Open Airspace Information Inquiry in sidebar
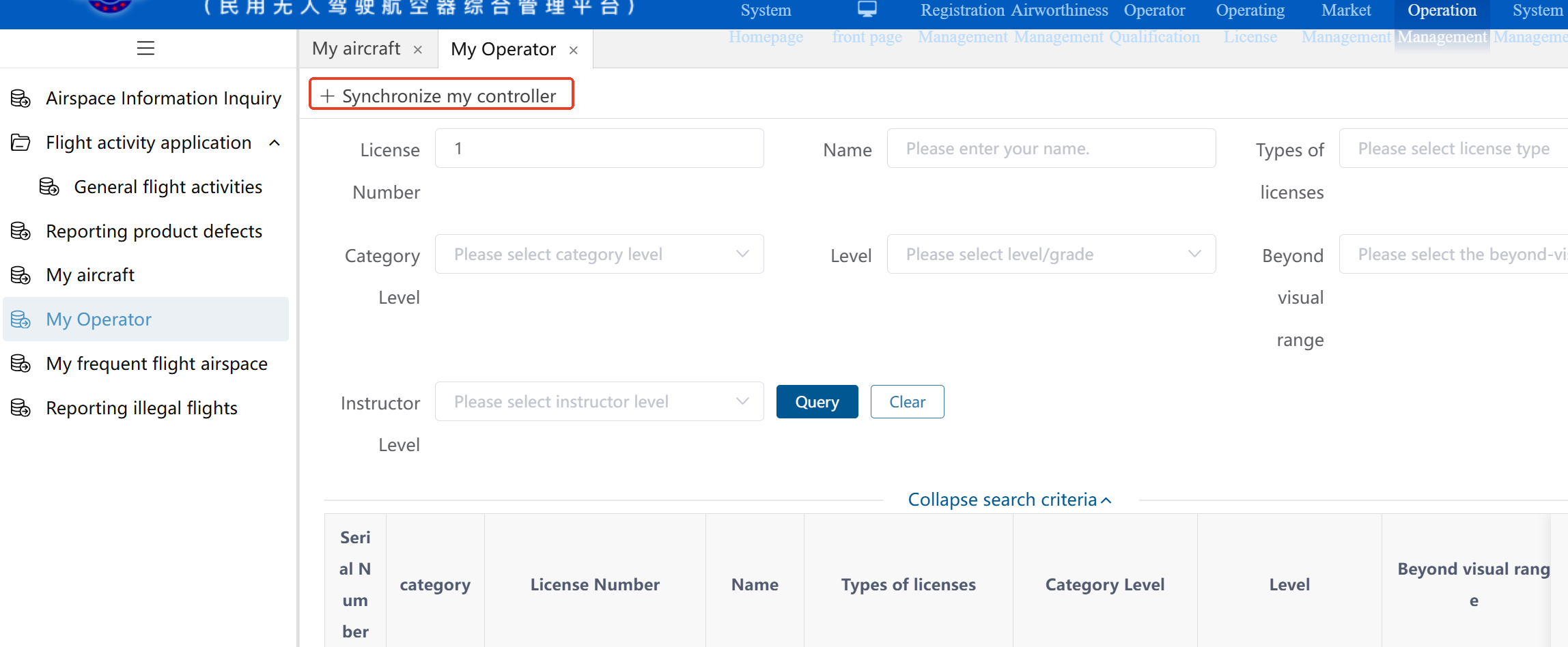 [x=164, y=98]
